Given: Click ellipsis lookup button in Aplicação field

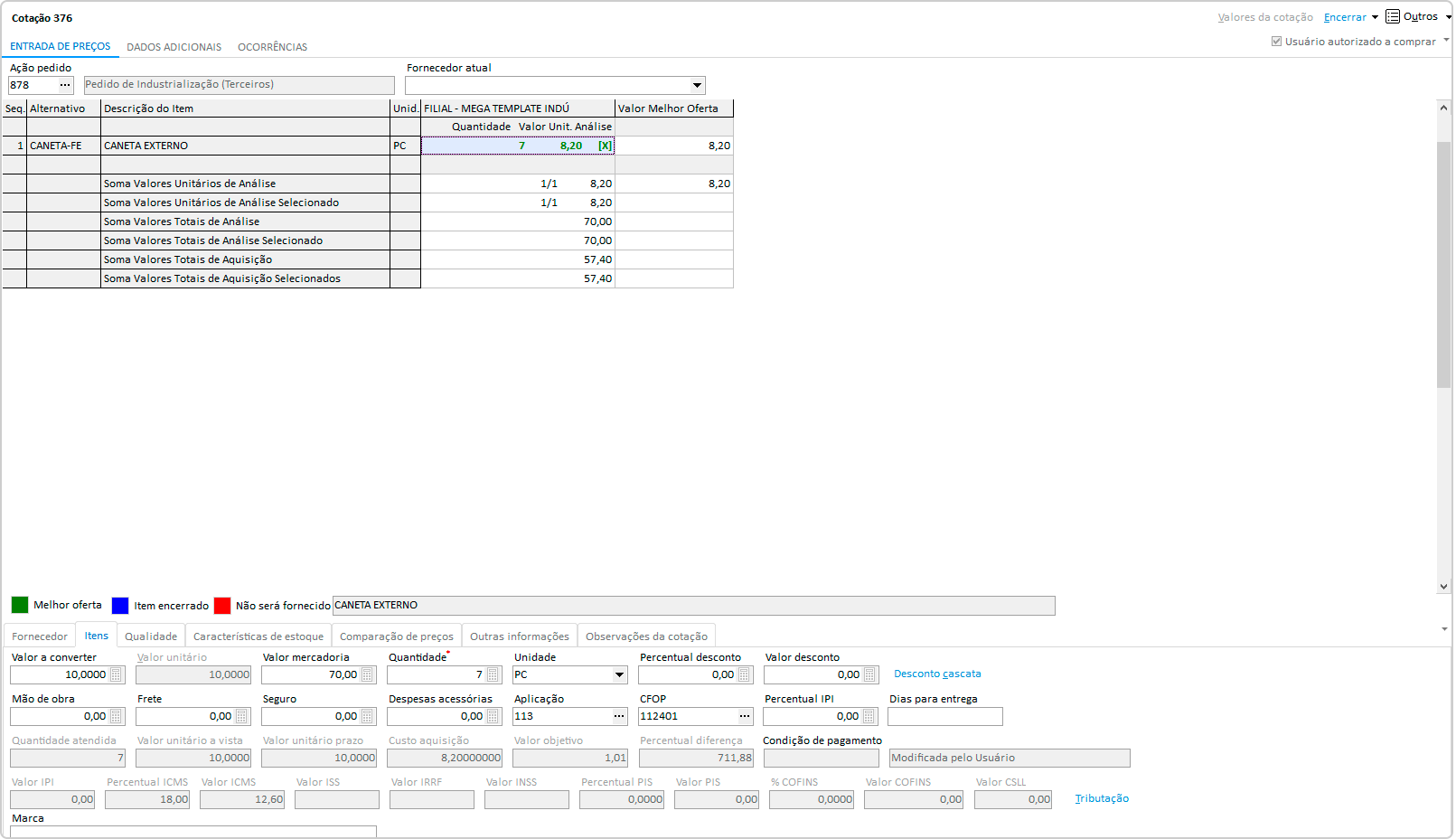Looking at the screenshot, I should point(619,717).
